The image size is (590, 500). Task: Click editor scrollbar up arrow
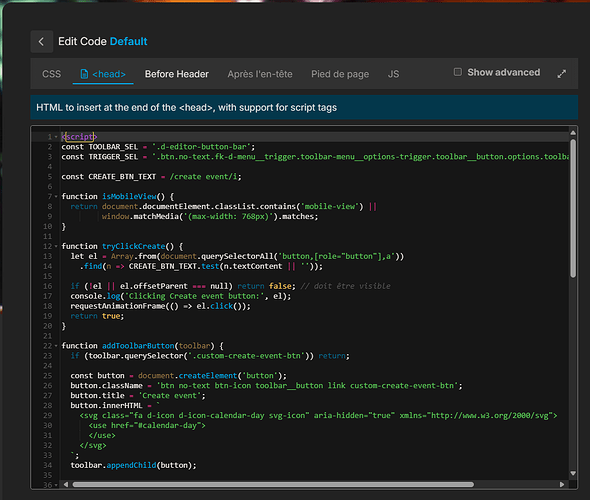573,132
